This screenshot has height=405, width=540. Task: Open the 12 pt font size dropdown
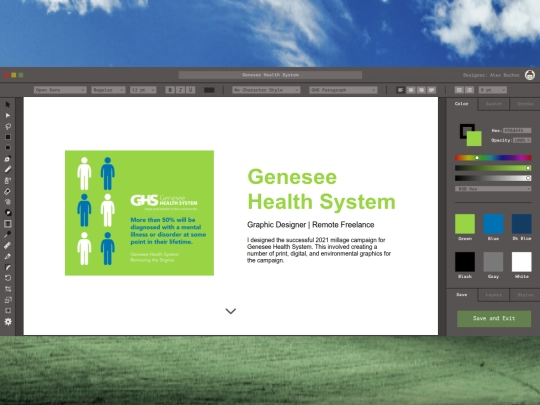pos(143,90)
